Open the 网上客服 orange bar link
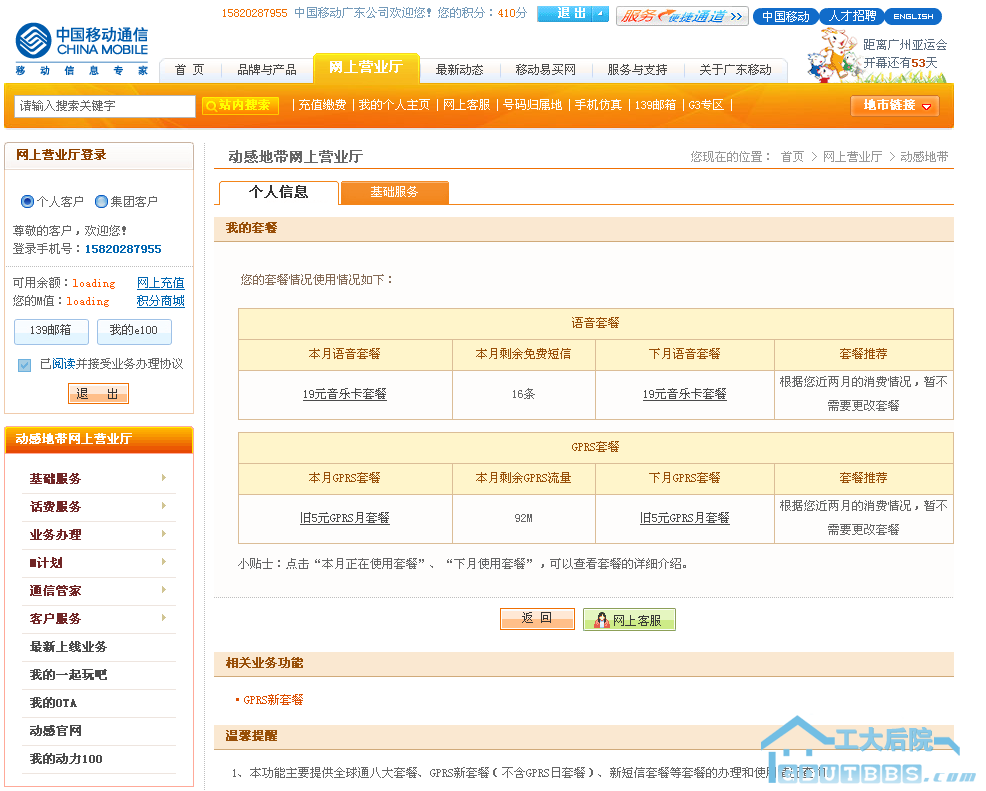This screenshot has width=986, height=791. [467, 105]
